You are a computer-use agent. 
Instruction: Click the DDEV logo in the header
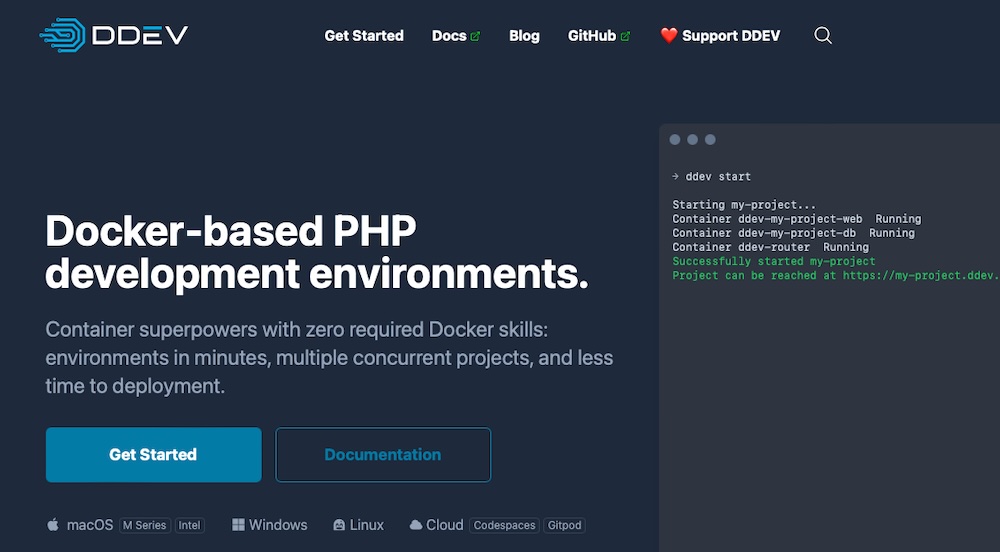114,35
